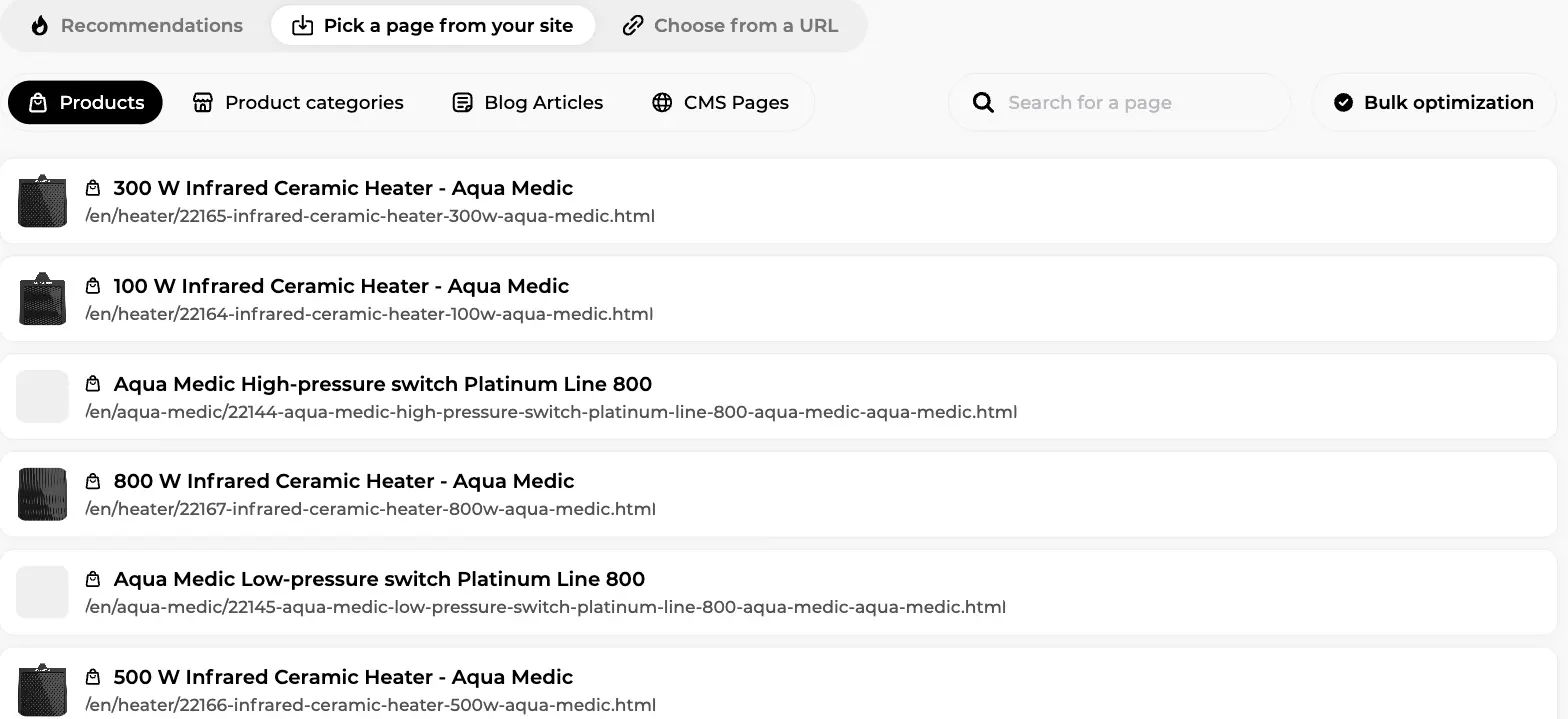Click product bag icon of 500 W heater
1568x719 pixels.
tap(93, 677)
